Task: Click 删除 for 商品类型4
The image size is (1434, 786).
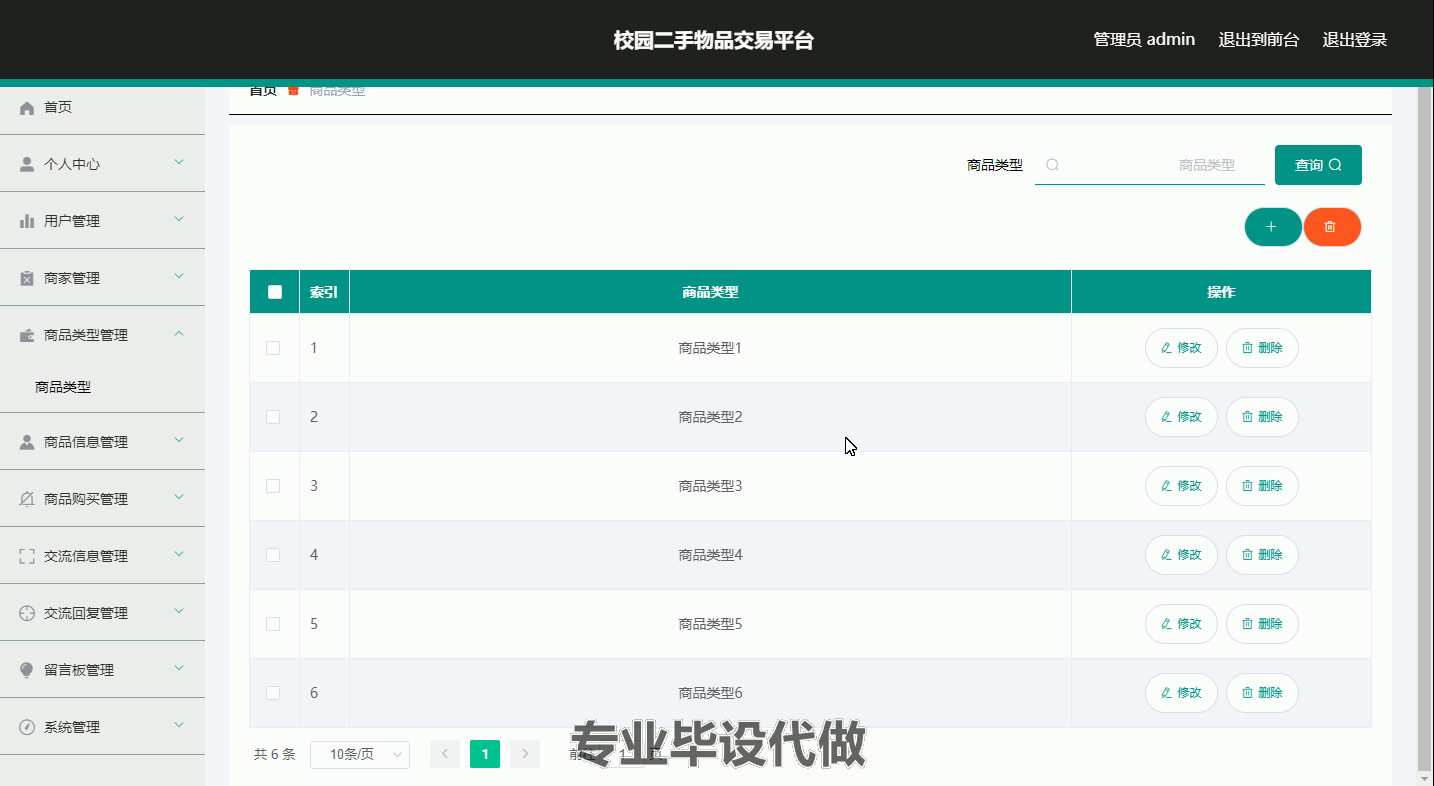Action: tap(1262, 555)
